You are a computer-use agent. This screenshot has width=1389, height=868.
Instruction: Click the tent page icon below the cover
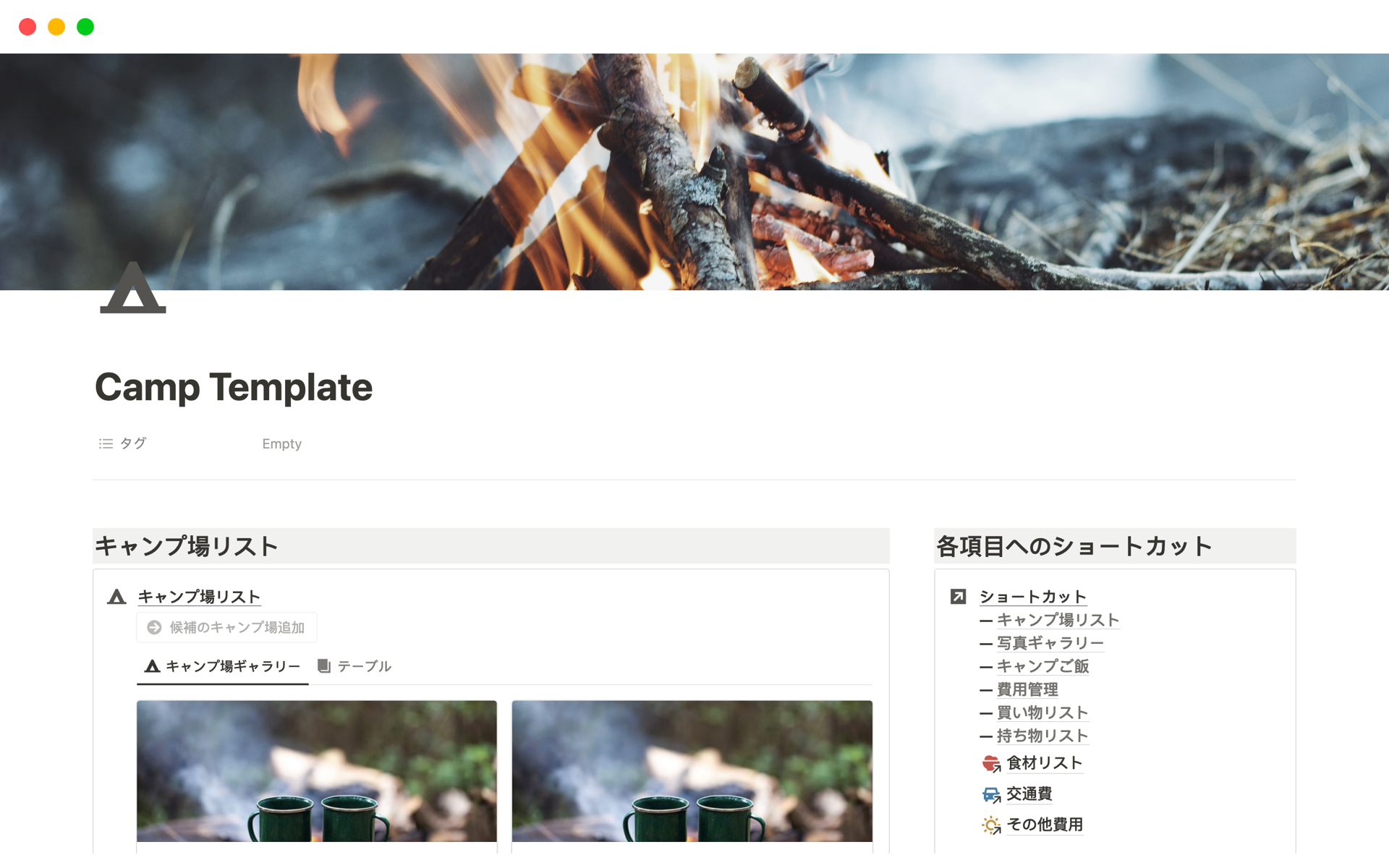click(x=133, y=288)
